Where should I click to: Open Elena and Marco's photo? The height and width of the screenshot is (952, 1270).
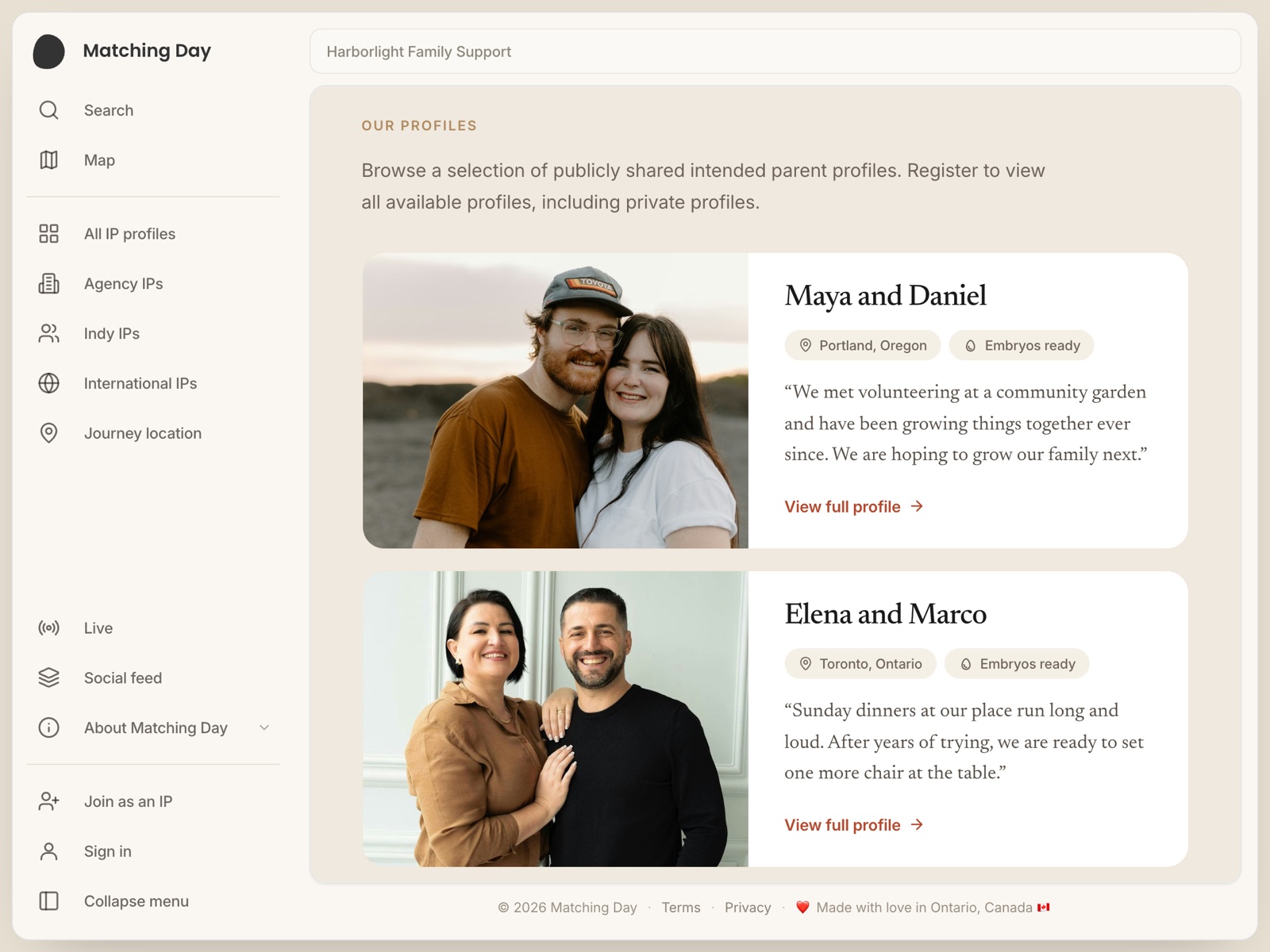point(556,719)
